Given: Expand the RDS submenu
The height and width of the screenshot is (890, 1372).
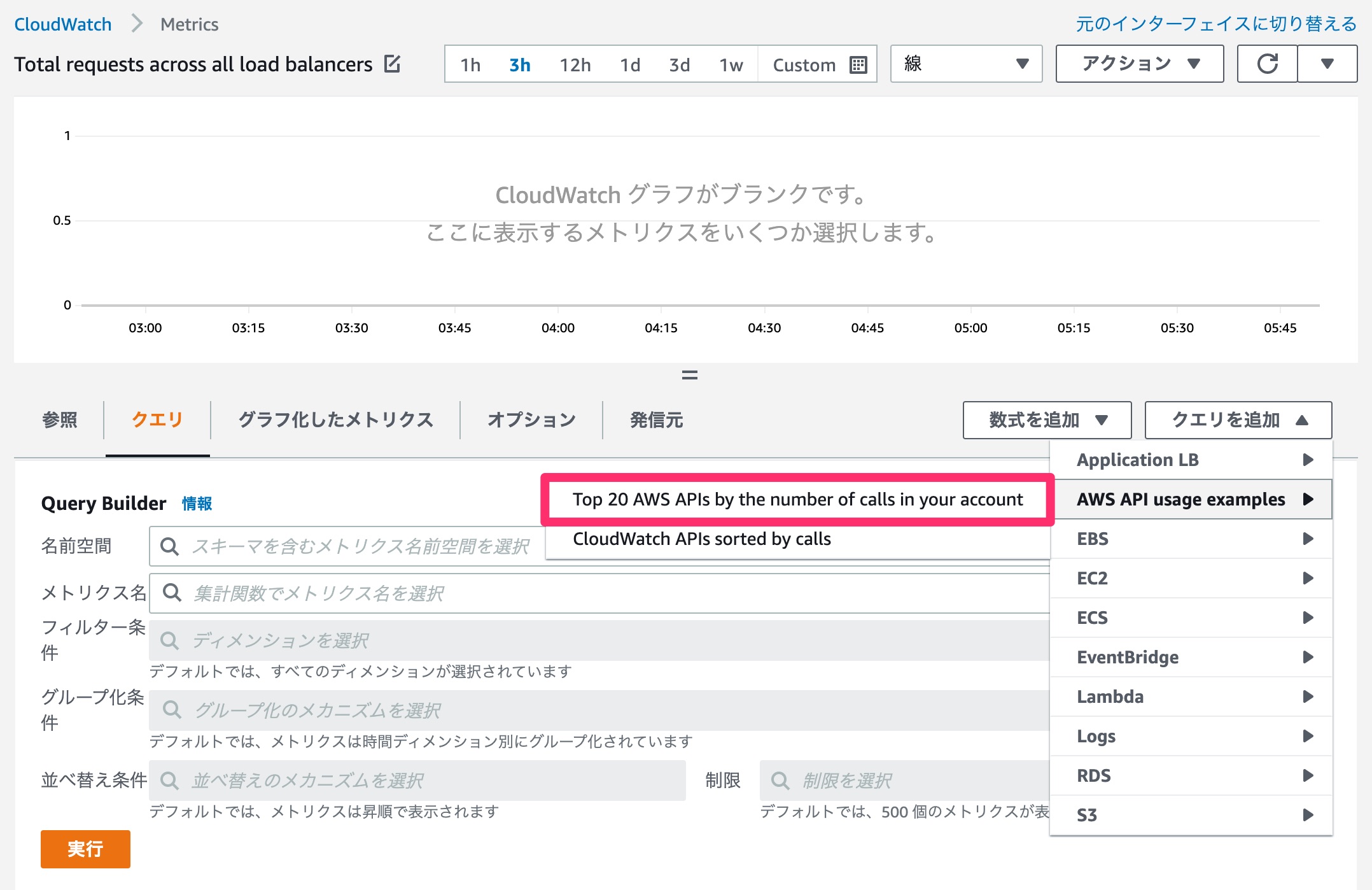Looking at the screenshot, I should [1191, 775].
